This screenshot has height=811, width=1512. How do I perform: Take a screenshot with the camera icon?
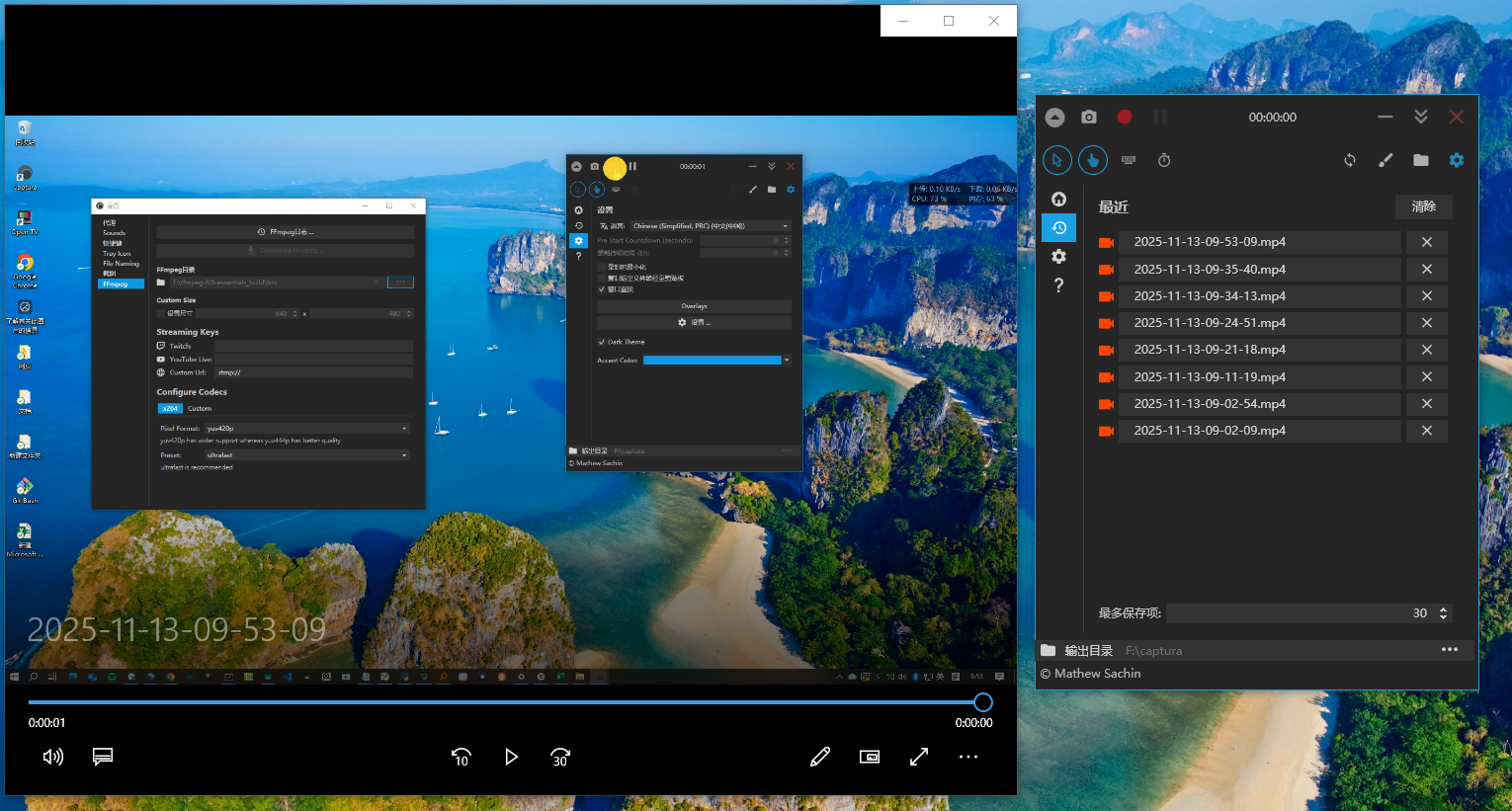1089,117
